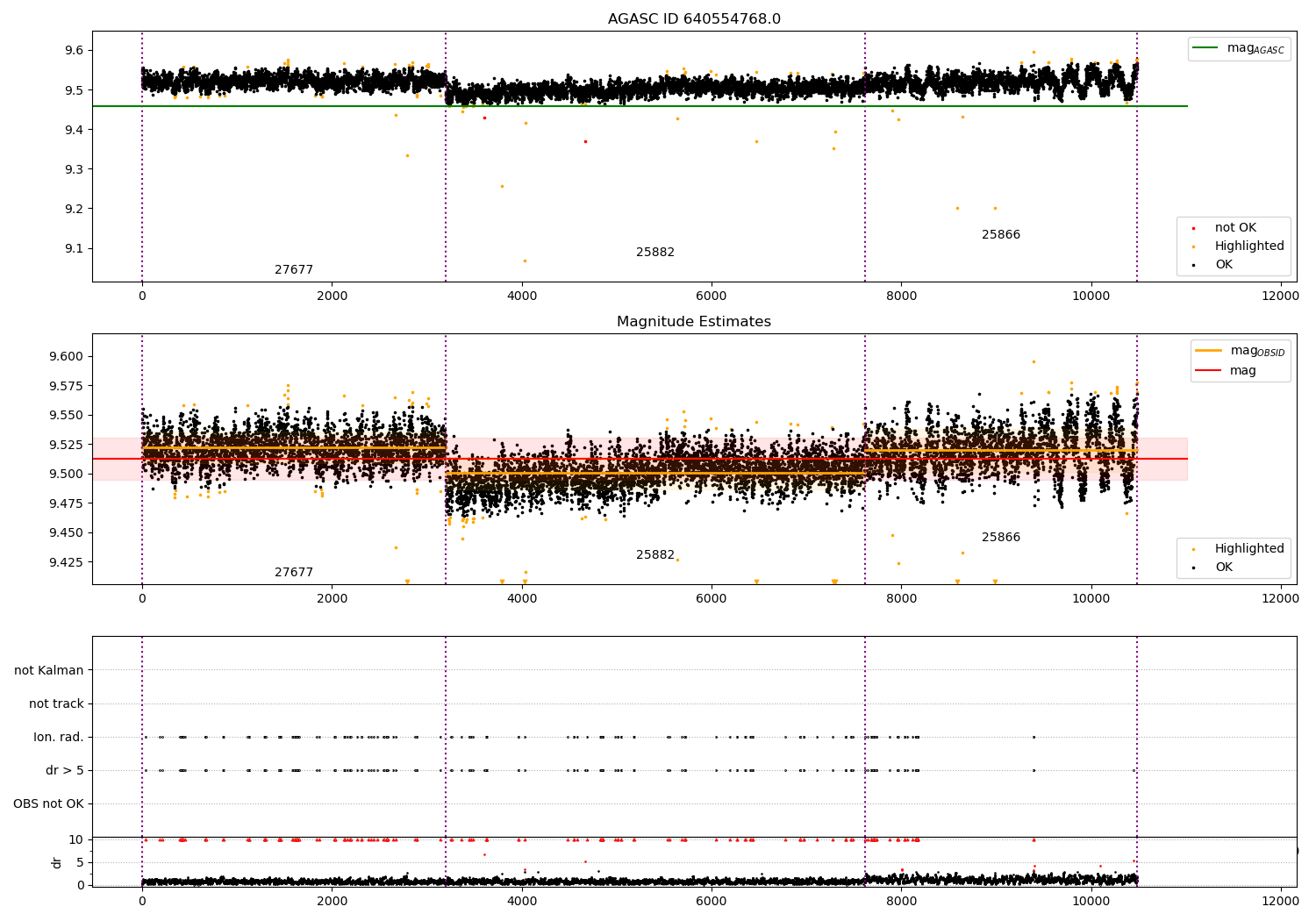Select the mag AGASC legend entry in top plot
The height and width of the screenshot is (921, 1316).
click(1238, 48)
